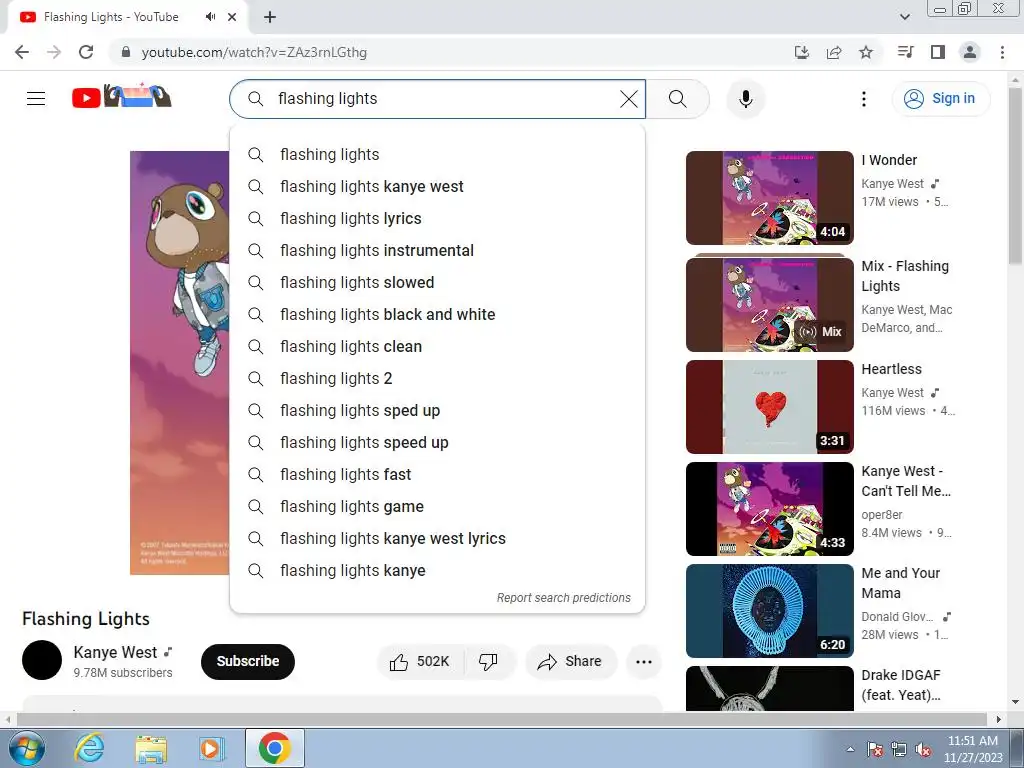This screenshot has height=768, width=1024.
Task: Open media controls in Chrome toolbar
Action: [x=906, y=52]
